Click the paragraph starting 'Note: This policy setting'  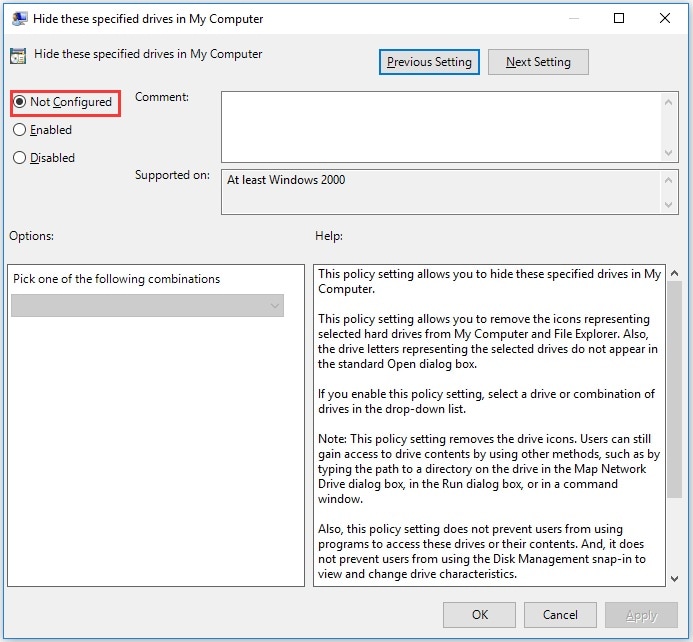(489, 469)
